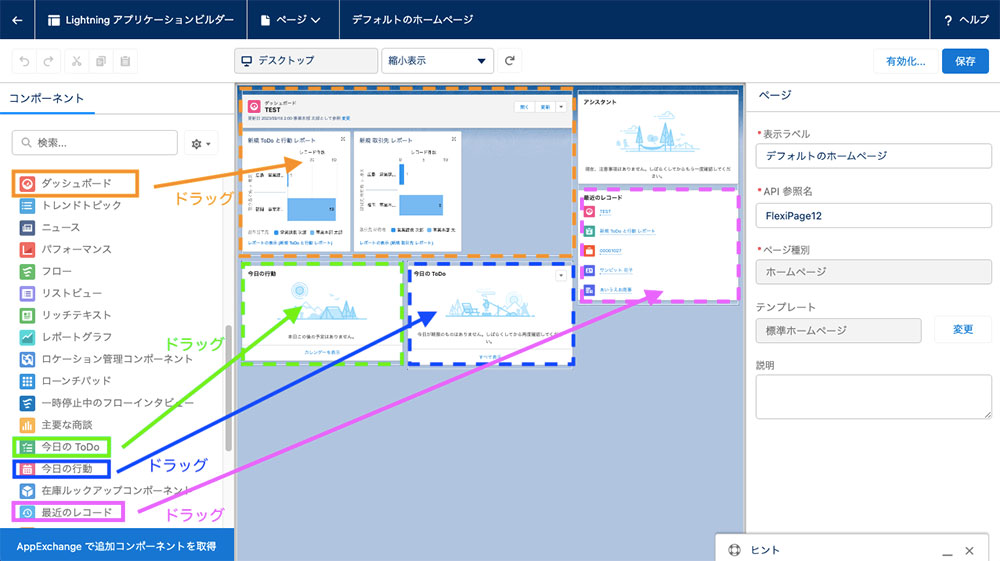Click the cut scissors icon
Image resolution: width=1000 pixels, height=561 pixels.
77,61
